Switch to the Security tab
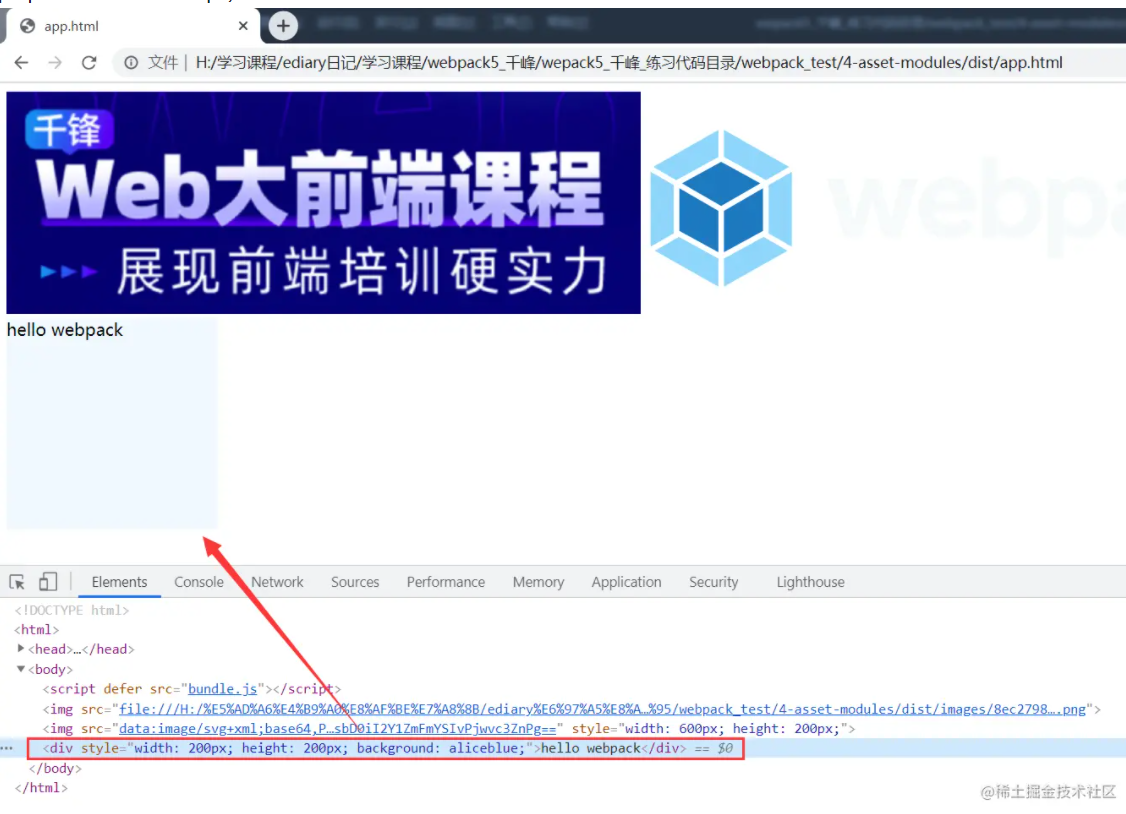Viewport: 1126px width, 814px height. tap(713, 582)
